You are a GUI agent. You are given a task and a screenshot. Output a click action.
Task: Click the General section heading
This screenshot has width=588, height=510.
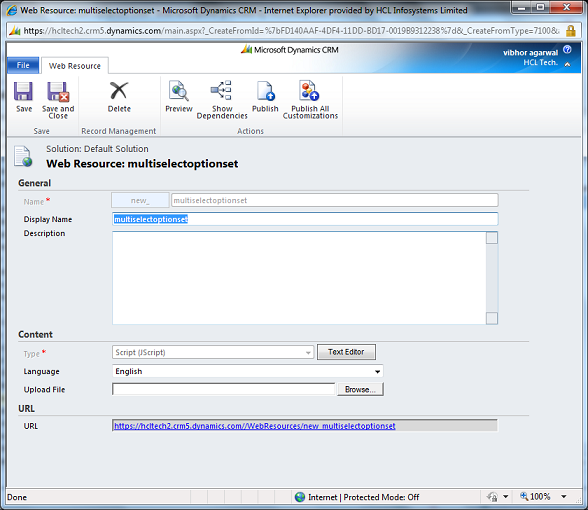point(34,183)
